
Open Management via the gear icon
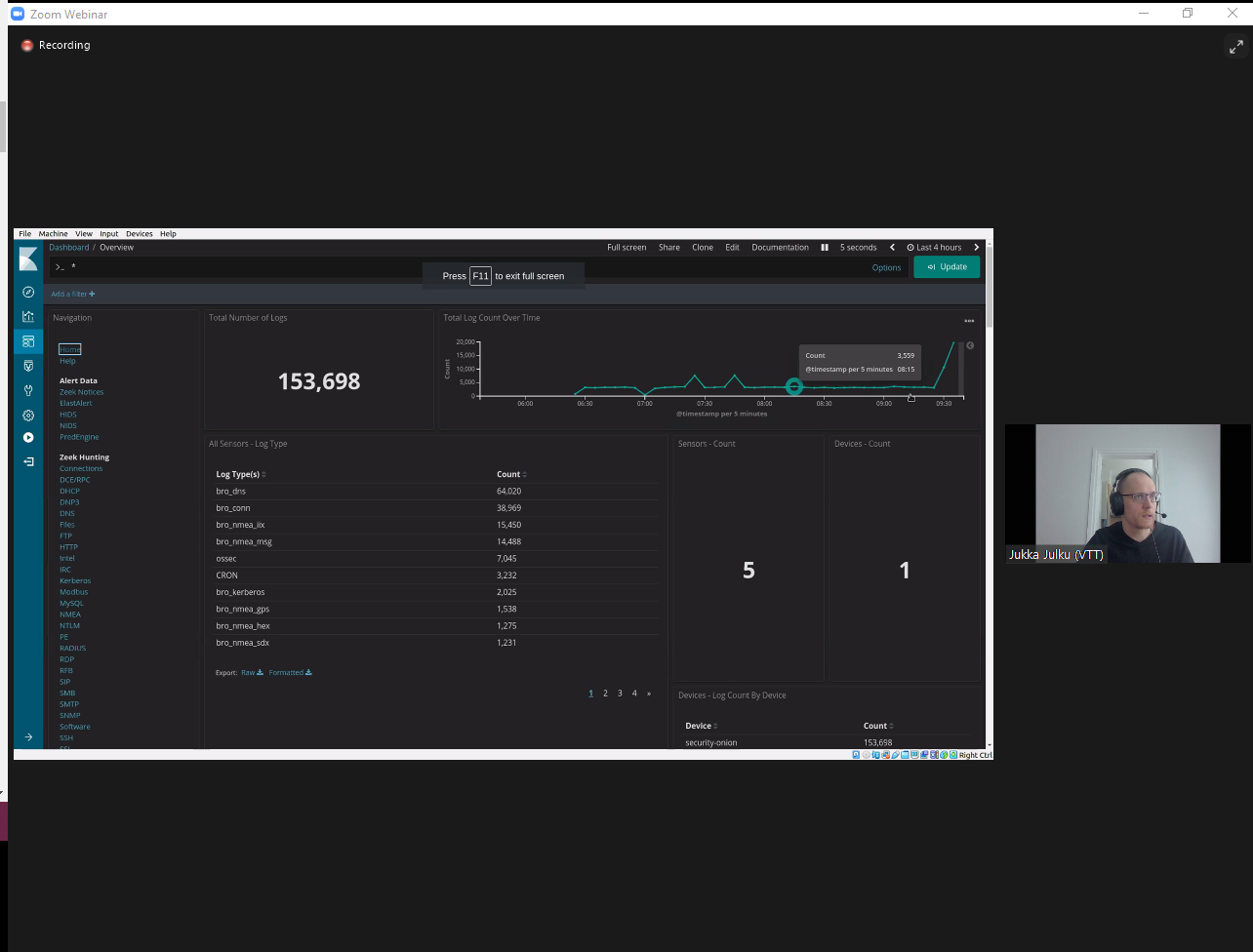[28, 416]
